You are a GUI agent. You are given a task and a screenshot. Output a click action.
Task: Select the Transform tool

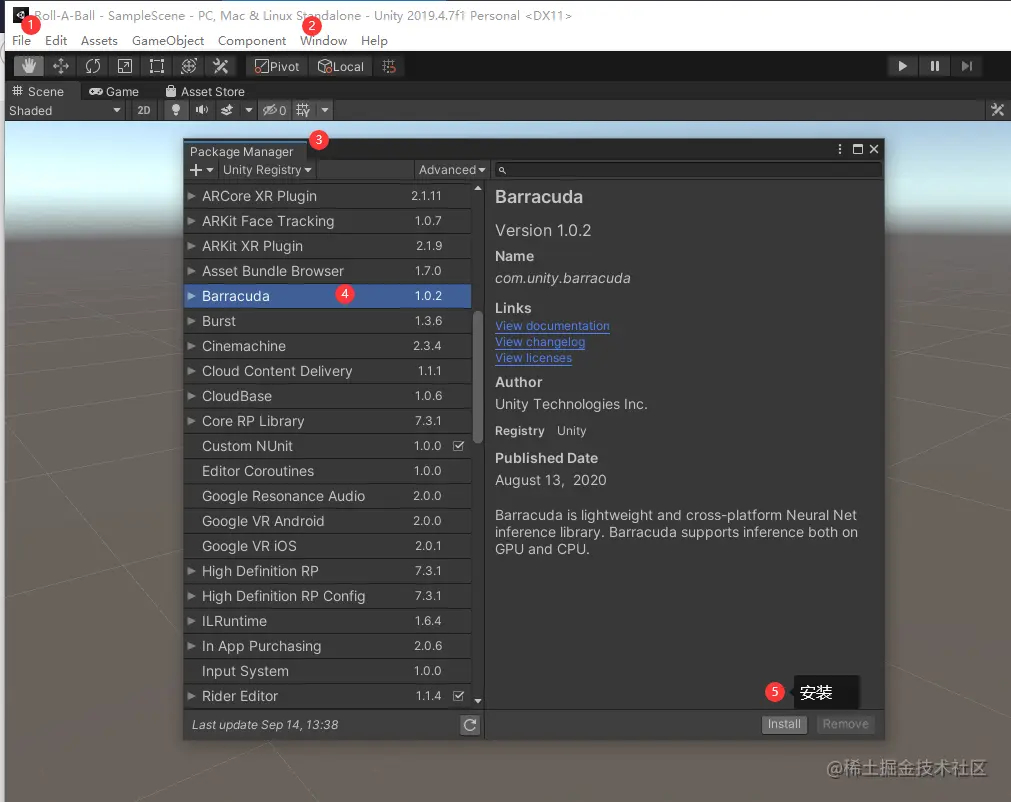click(189, 66)
